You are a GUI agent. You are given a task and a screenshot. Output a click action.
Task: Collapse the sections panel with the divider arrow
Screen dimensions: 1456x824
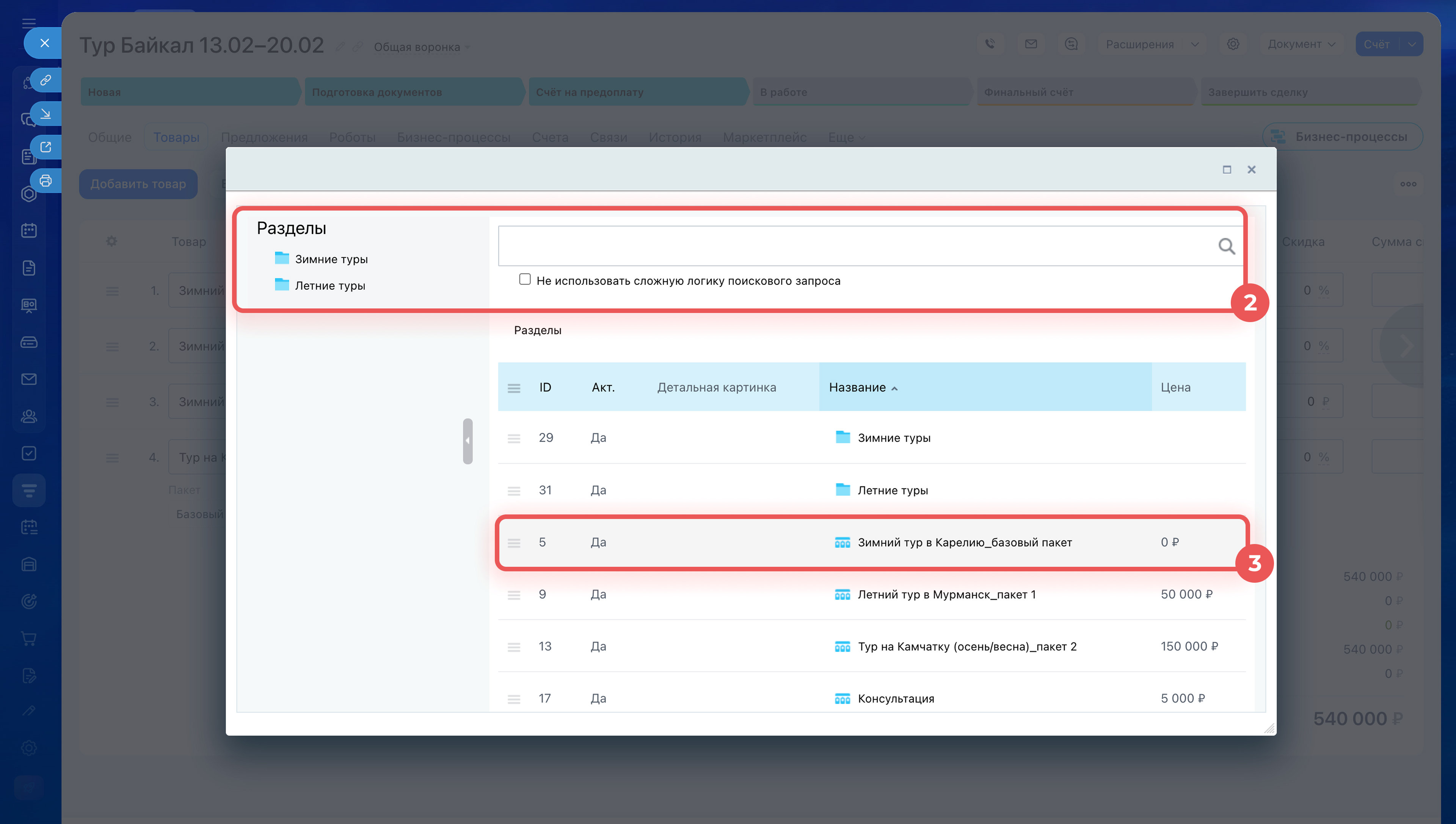[x=468, y=441]
